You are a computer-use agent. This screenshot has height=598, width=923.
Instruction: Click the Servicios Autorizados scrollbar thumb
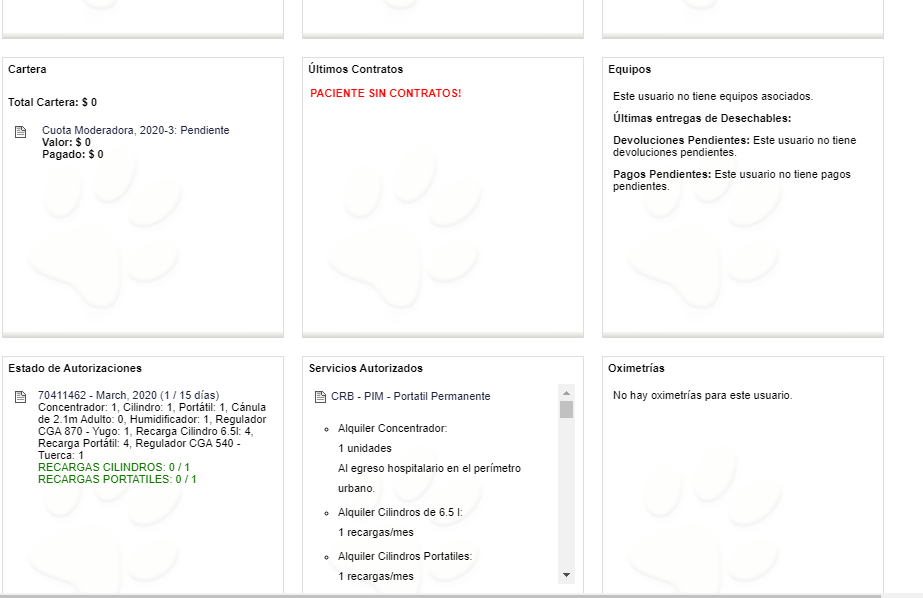coord(566,410)
